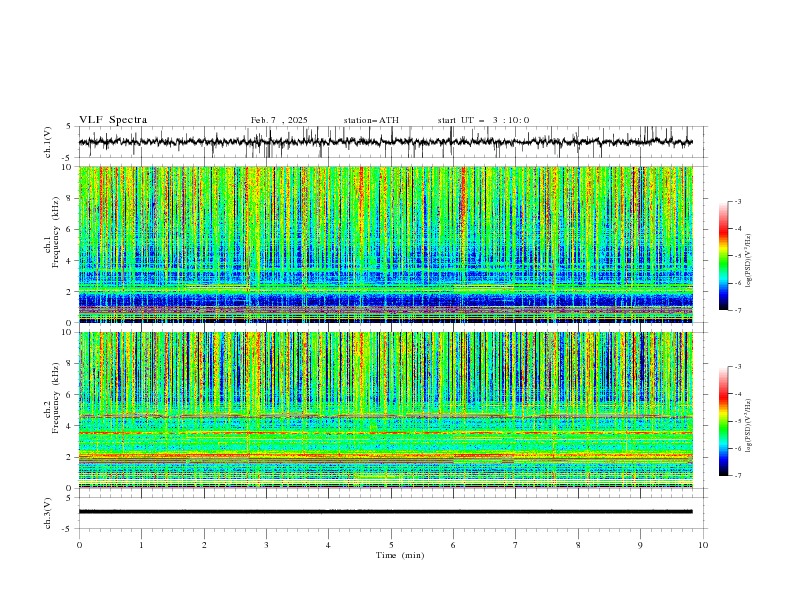Click the '10' tick on the time axis
This screenshot has height=612, width=792.
(x=703, y=545)
